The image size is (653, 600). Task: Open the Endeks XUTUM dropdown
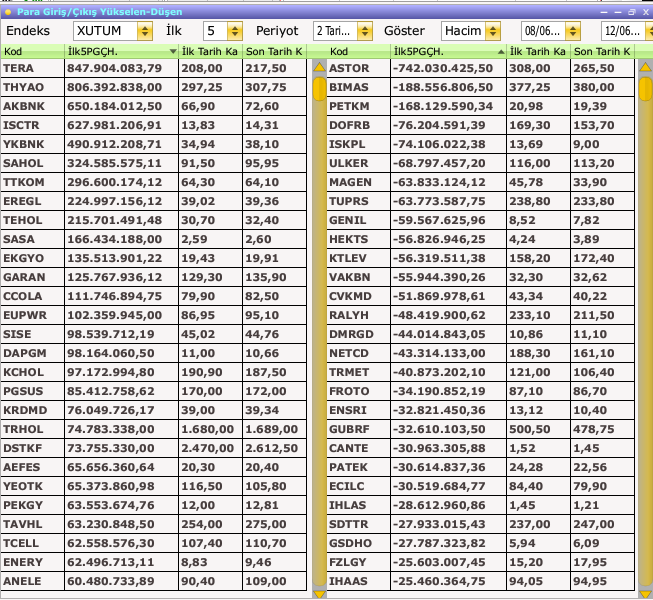click(x=145, y=31)
